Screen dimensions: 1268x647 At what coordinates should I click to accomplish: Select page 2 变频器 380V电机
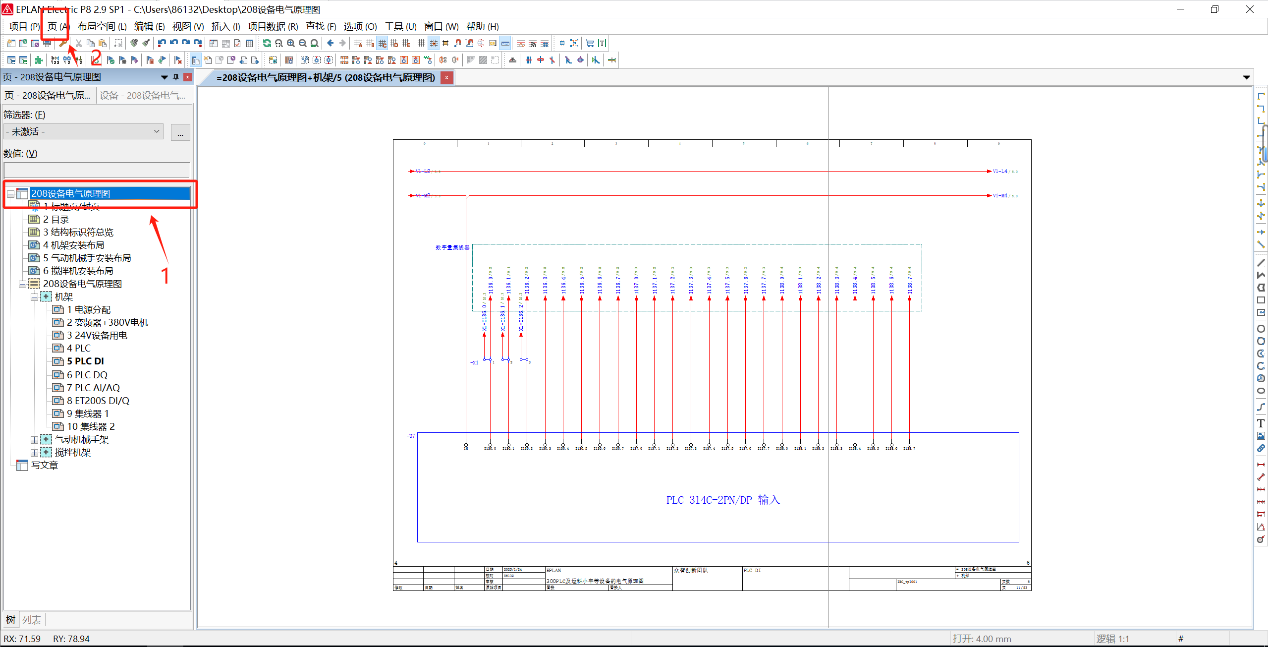point(107,323)
